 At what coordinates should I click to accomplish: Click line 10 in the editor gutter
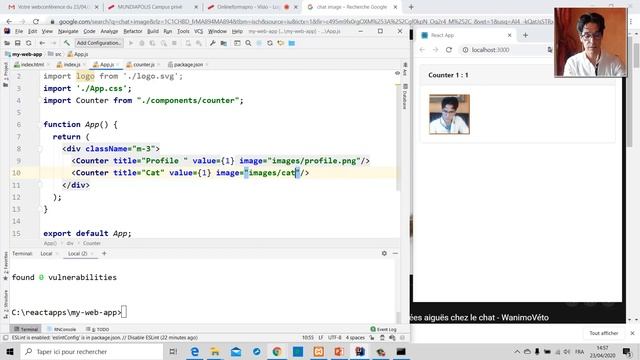(x=16, y=173)
